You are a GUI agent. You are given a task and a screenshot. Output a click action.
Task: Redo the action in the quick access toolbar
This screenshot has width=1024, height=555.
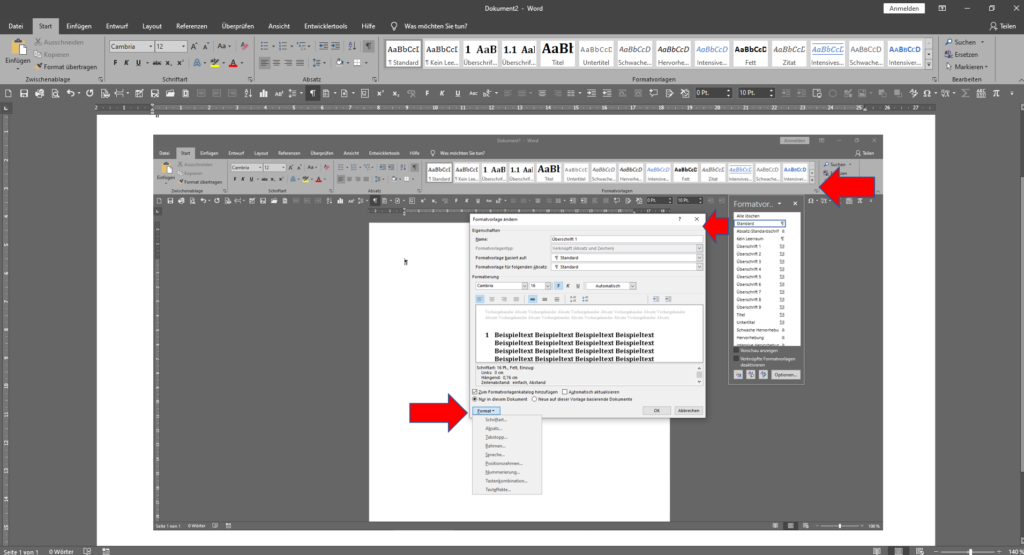click(x=89, y=93)
